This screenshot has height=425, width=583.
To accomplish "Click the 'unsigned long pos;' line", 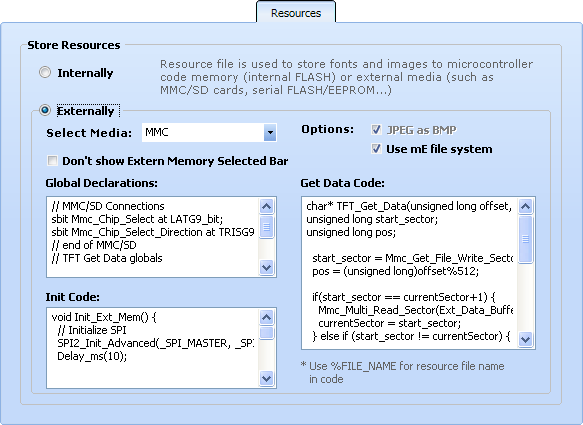I will (x=351, y=232).
